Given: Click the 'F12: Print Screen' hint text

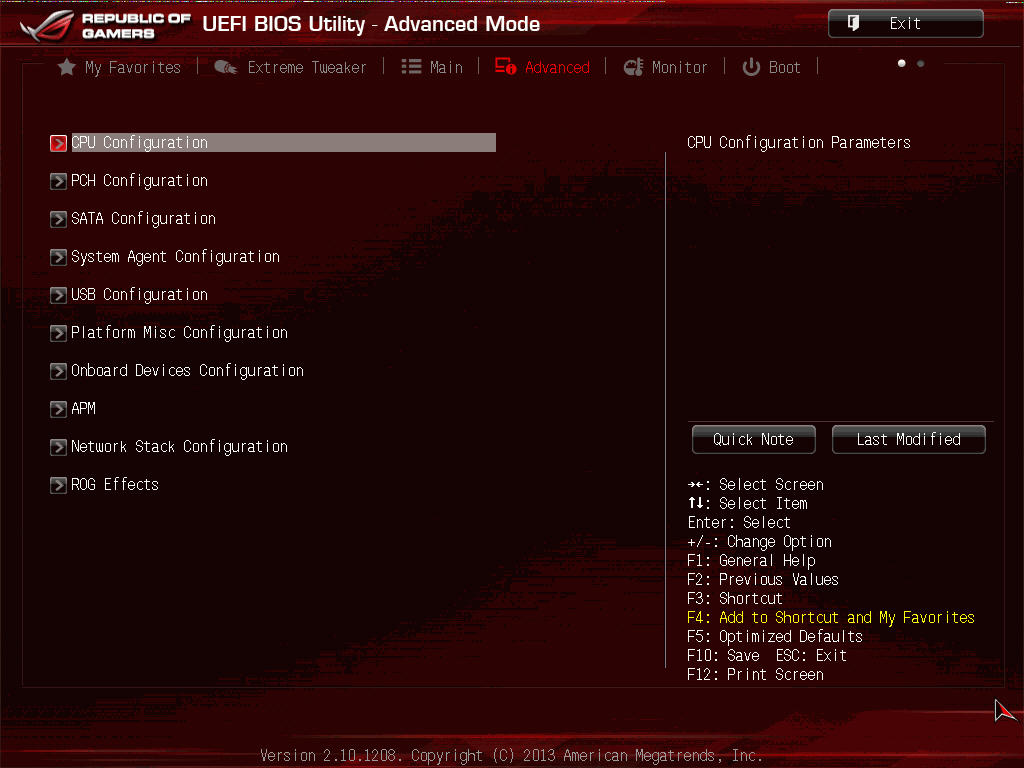Looking at the screenshot, I should click(755, 675).
